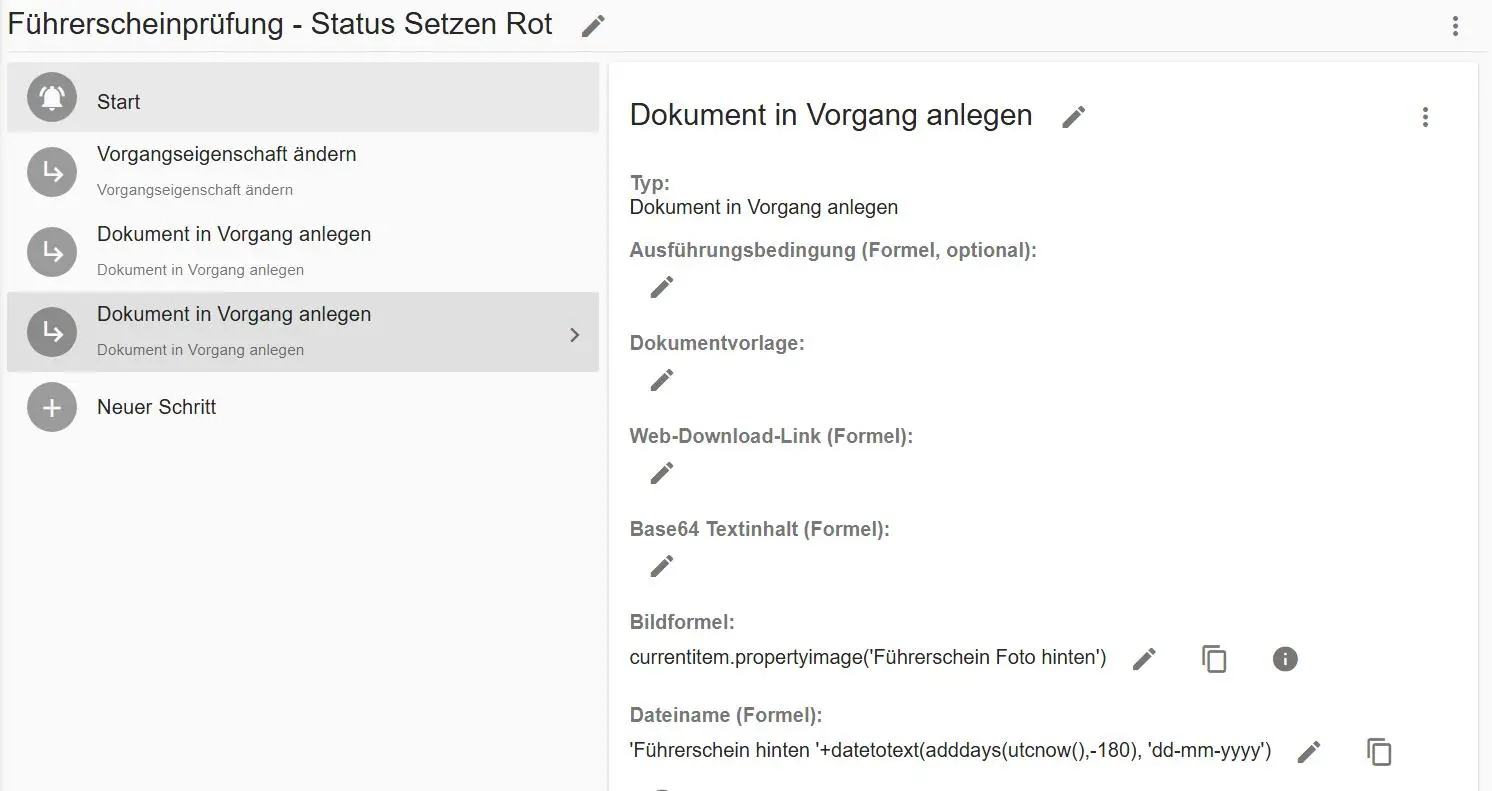Edit the step title next to Dokument in Vorgang anlegen
1492x791 pixels.
click(x=1073, y=117)
